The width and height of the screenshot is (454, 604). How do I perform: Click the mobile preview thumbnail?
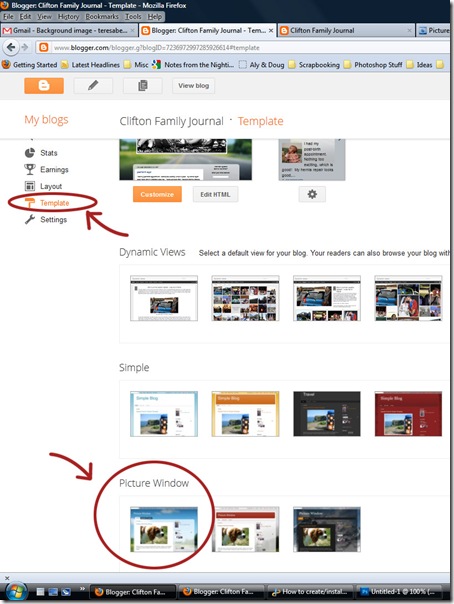tap(312, 159)
